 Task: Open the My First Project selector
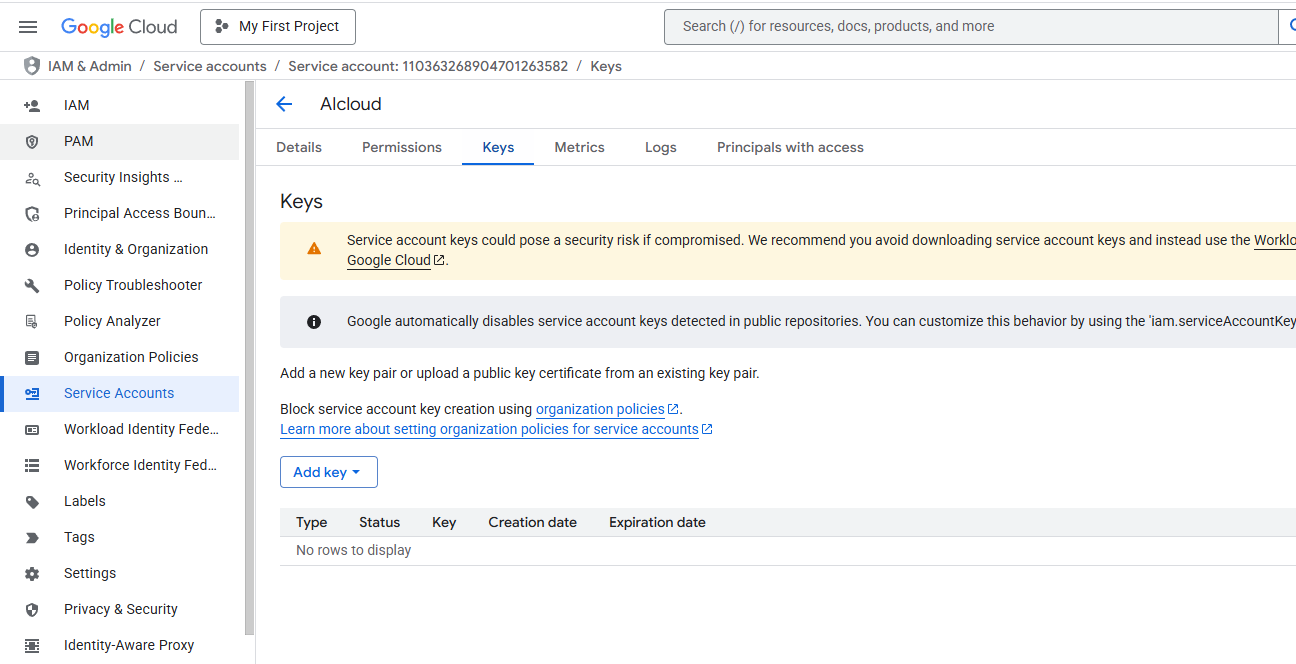click(278, 27)
